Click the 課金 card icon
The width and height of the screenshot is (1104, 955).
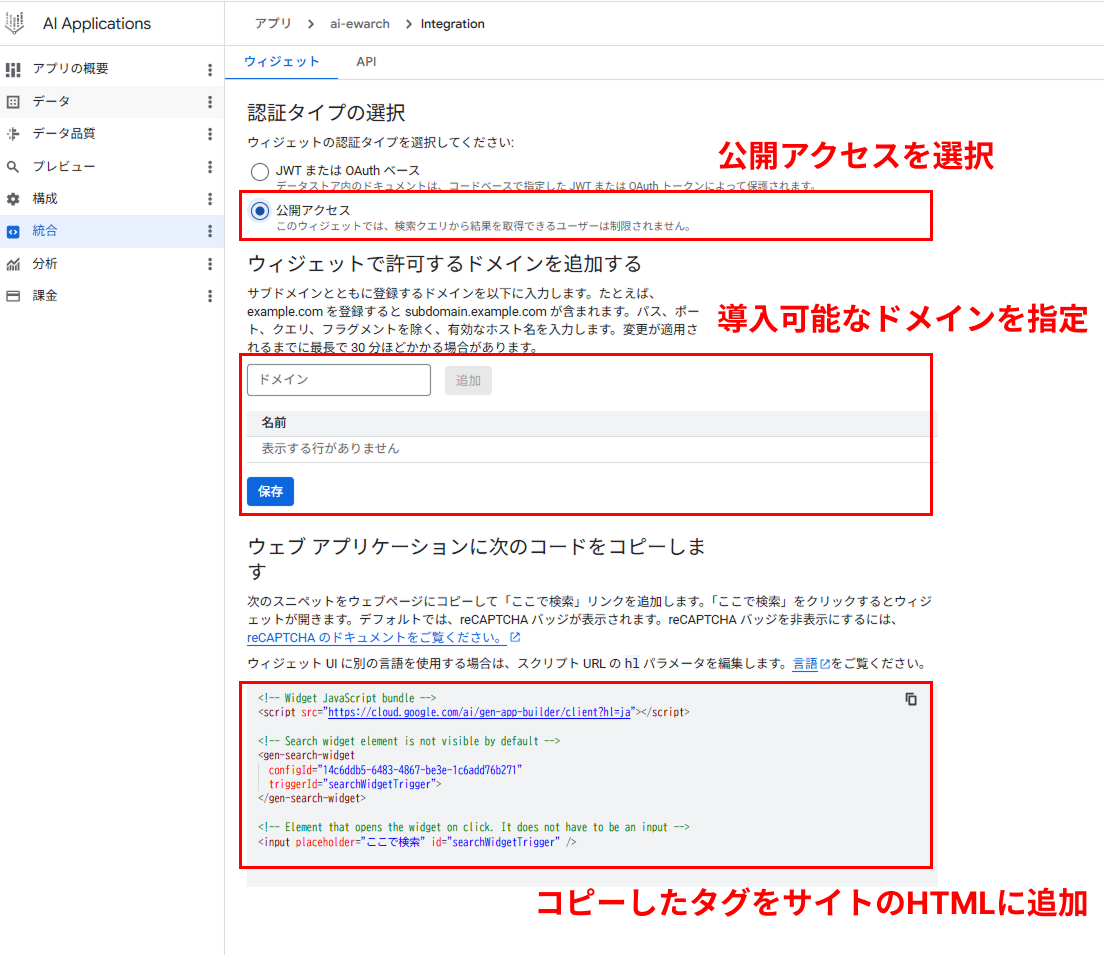click(13, 296)
